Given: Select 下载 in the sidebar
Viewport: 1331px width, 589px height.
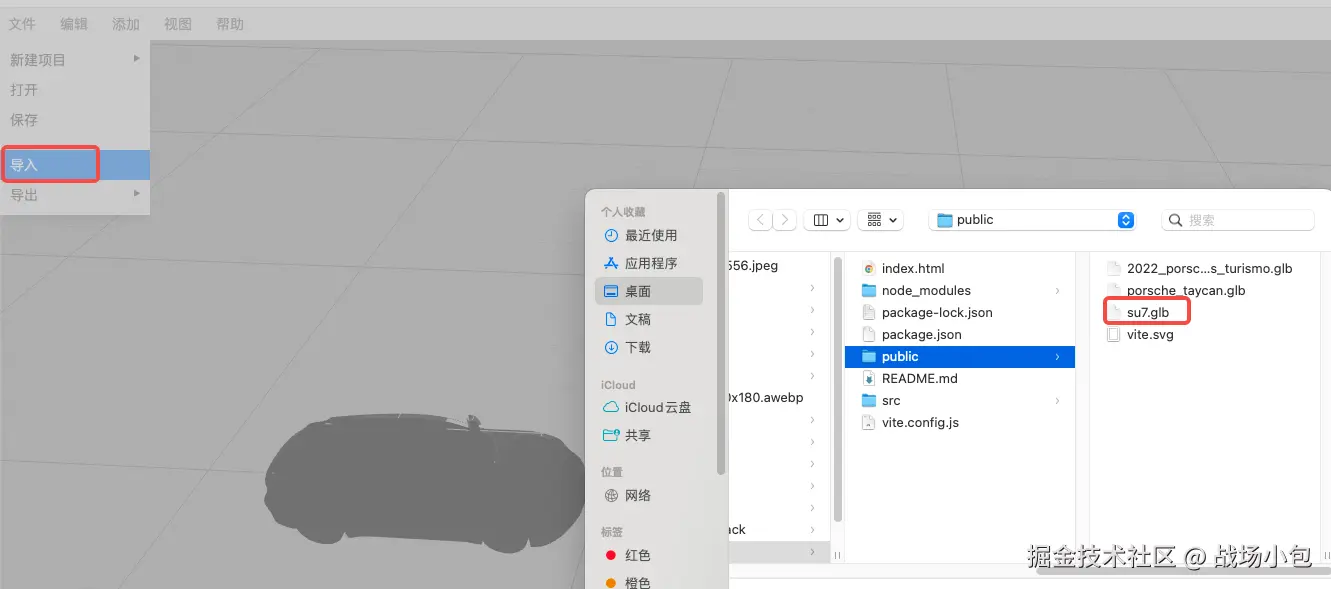Looking at the screenshot, I should [649, 347].
